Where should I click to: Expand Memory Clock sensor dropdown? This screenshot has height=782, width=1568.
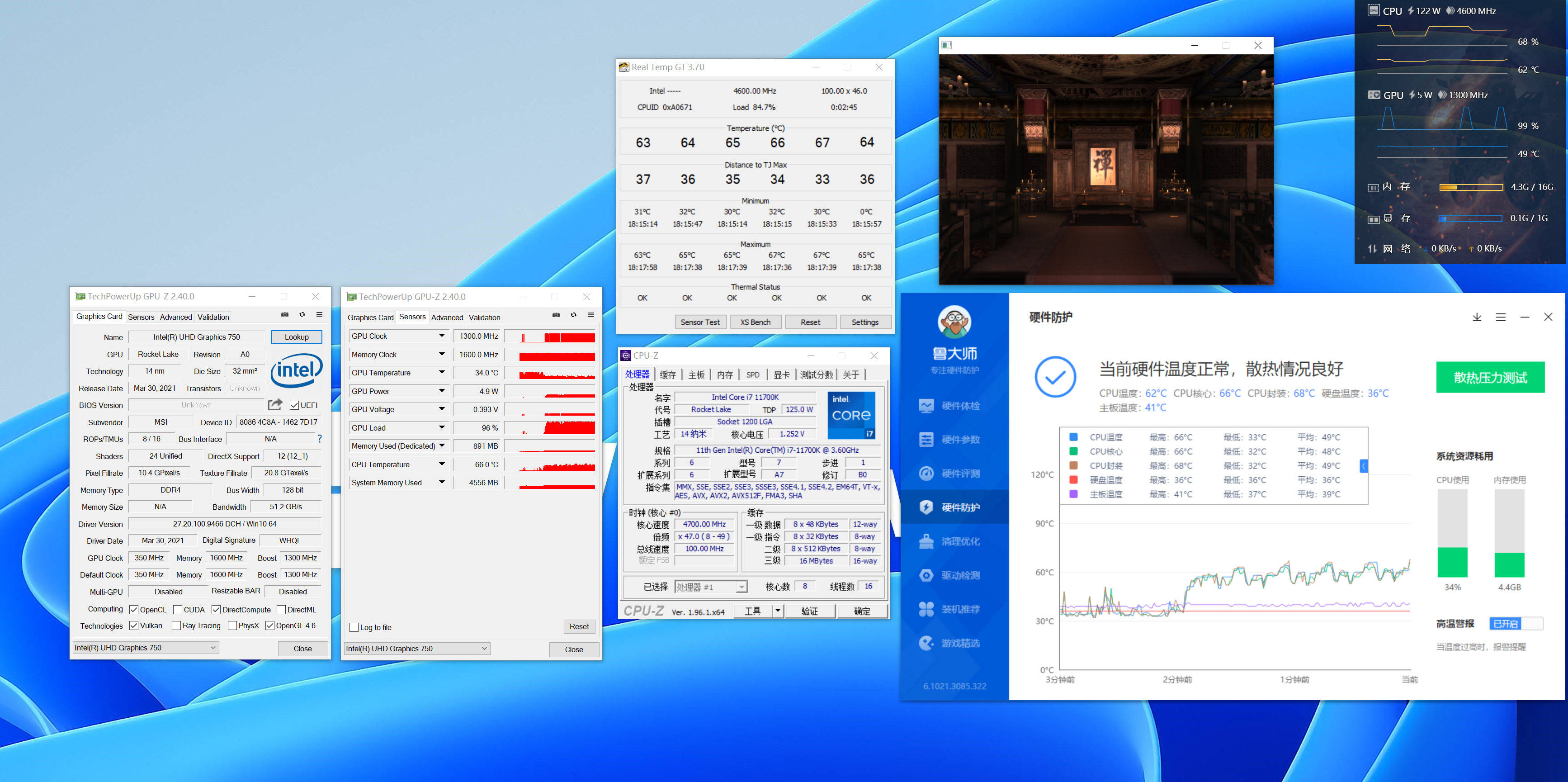[x=442, y=355]
